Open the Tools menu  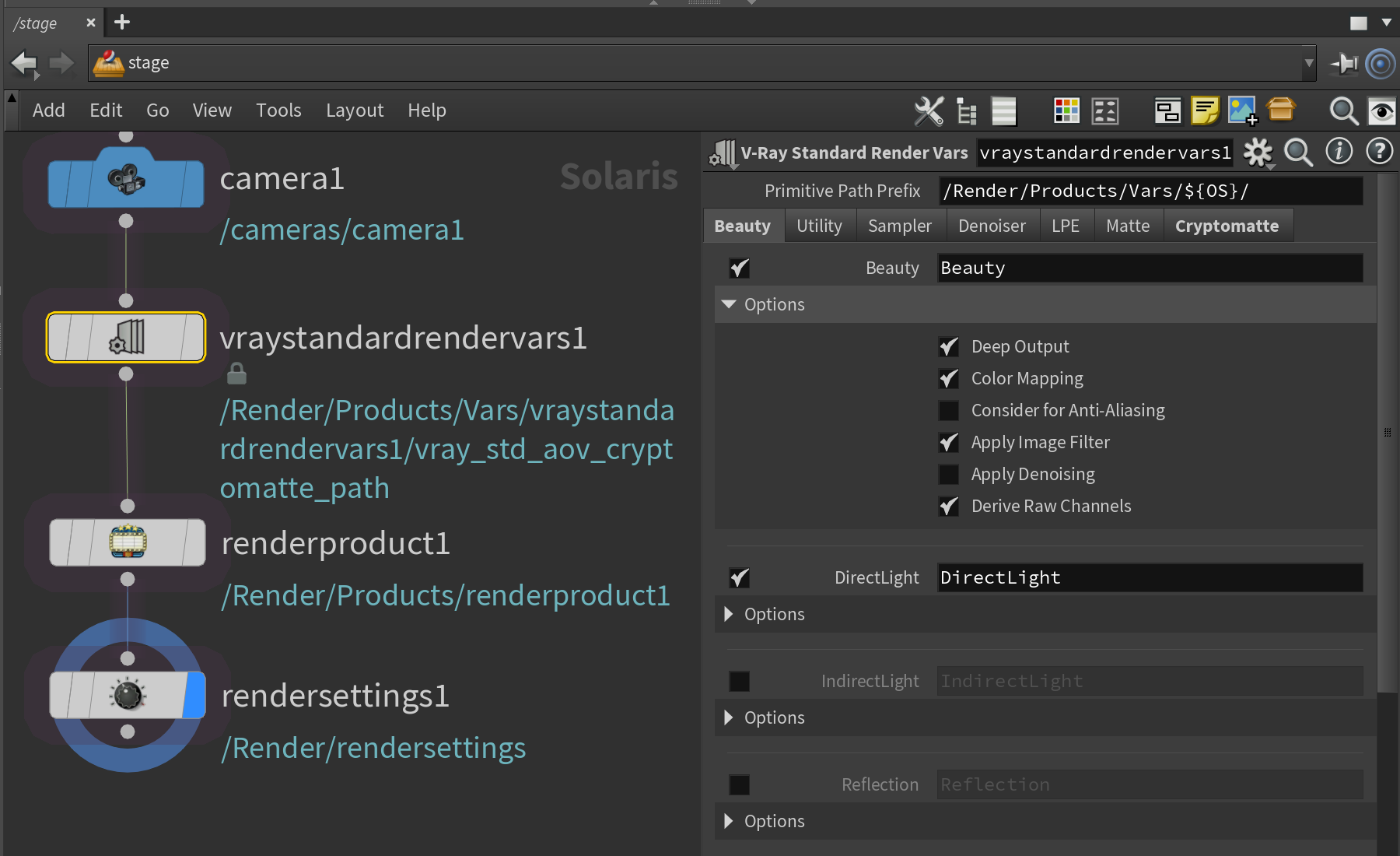coord(278,111)
